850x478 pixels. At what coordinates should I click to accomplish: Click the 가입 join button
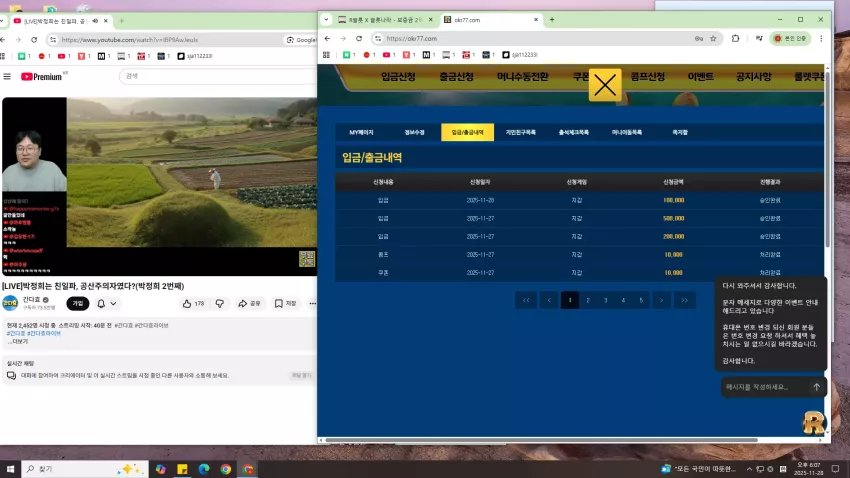click(78, 303)
